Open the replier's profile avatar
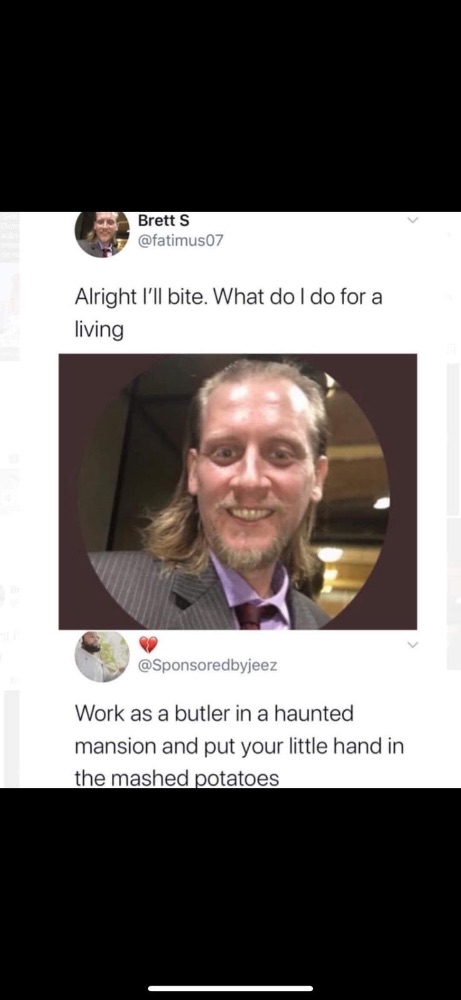This screenshot has width=461, height=1000. [x=102, y=656]
